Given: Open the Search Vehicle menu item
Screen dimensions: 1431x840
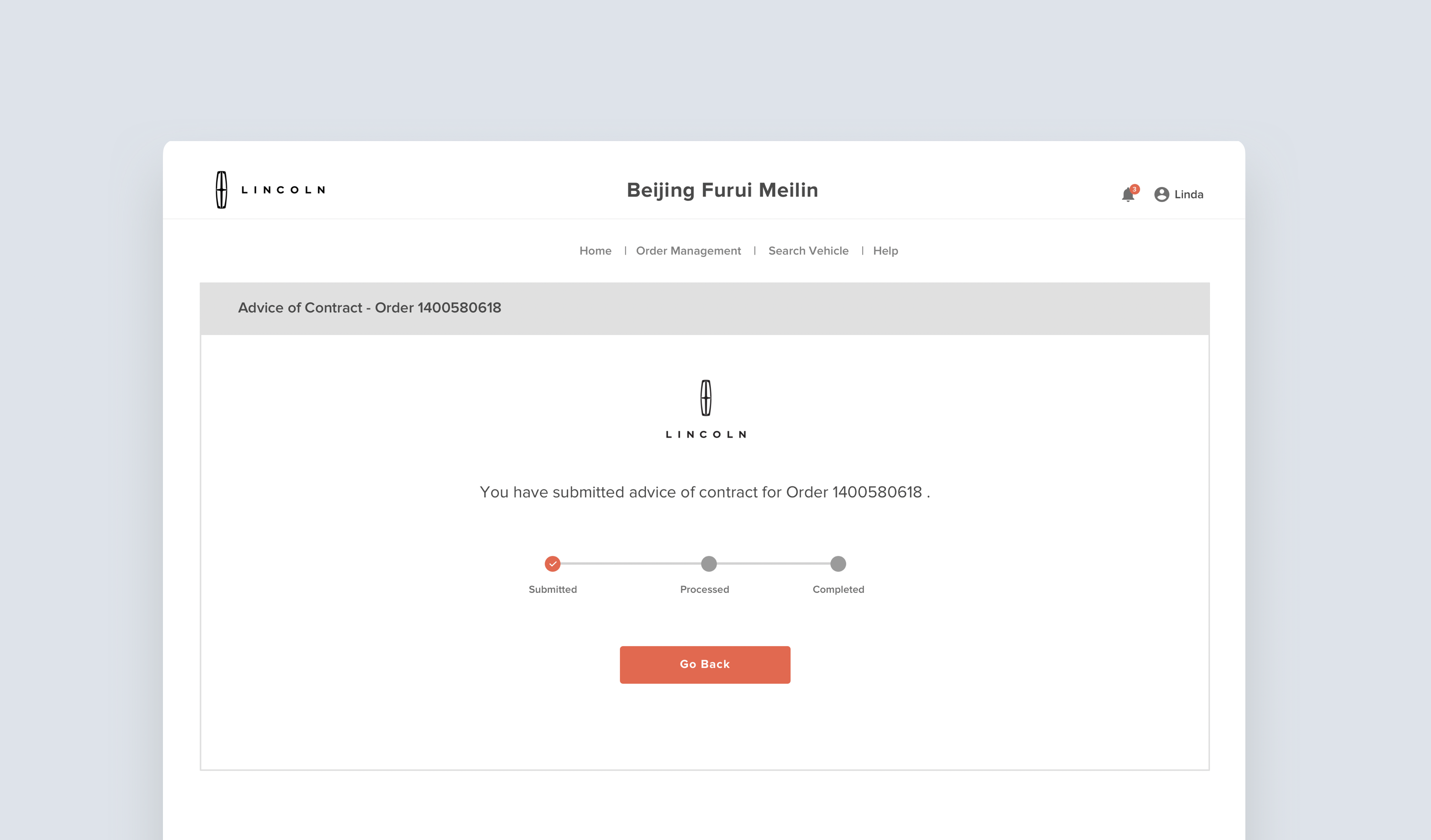Looking at the screenshot, I should [808, 250].
